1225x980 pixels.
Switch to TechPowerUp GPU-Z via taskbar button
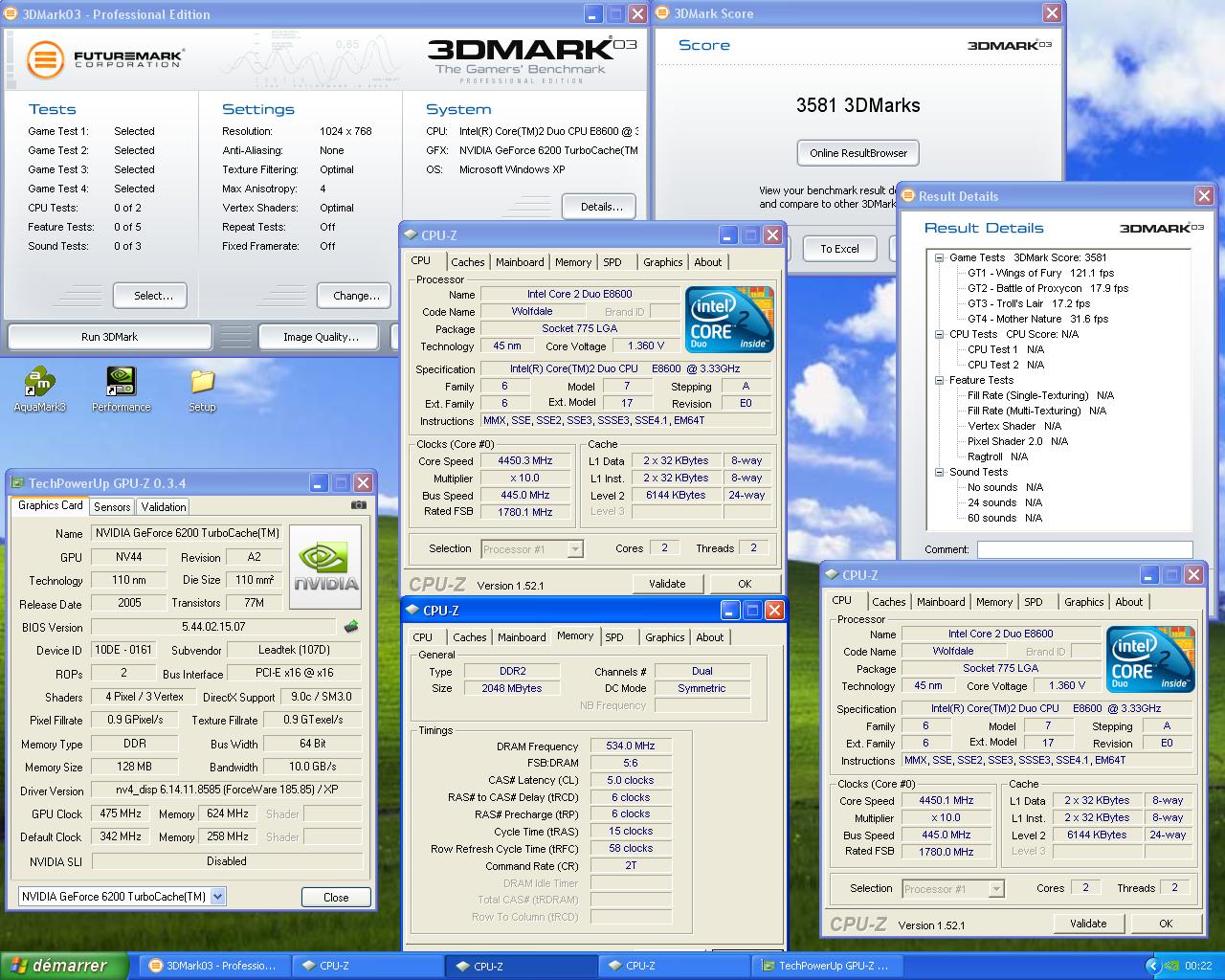coord(827,966)
